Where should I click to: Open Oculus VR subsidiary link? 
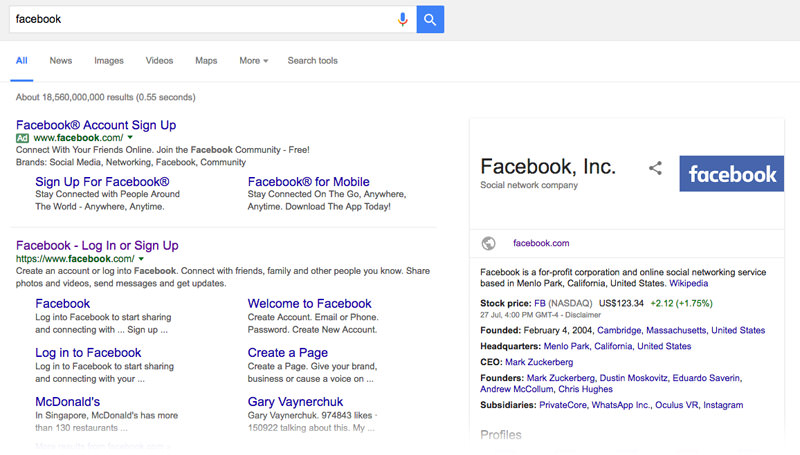pos(677,405)
